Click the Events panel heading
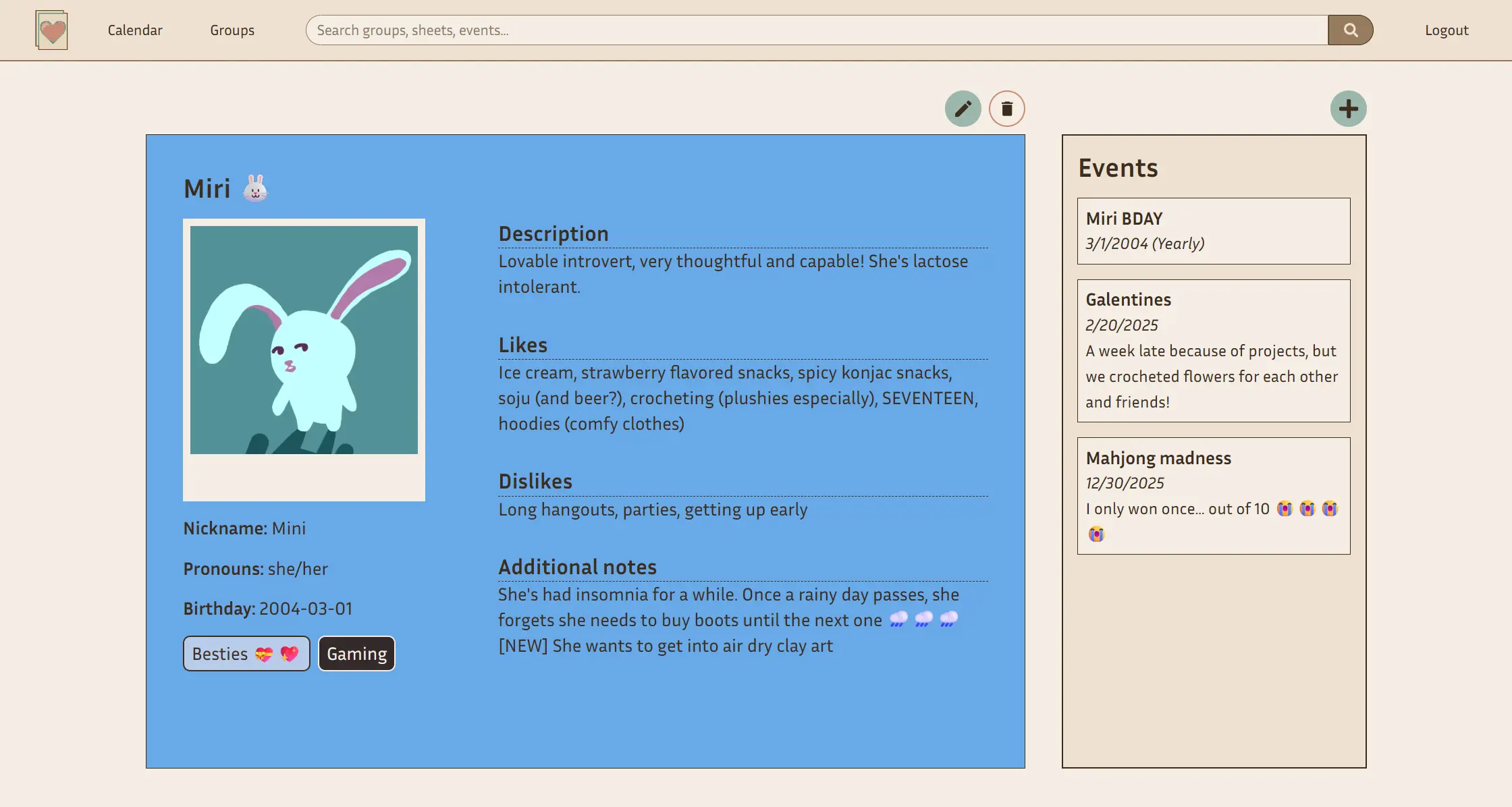This screenshot has height=807, width=1512. pyautogui.click(x=1118, y=168)
